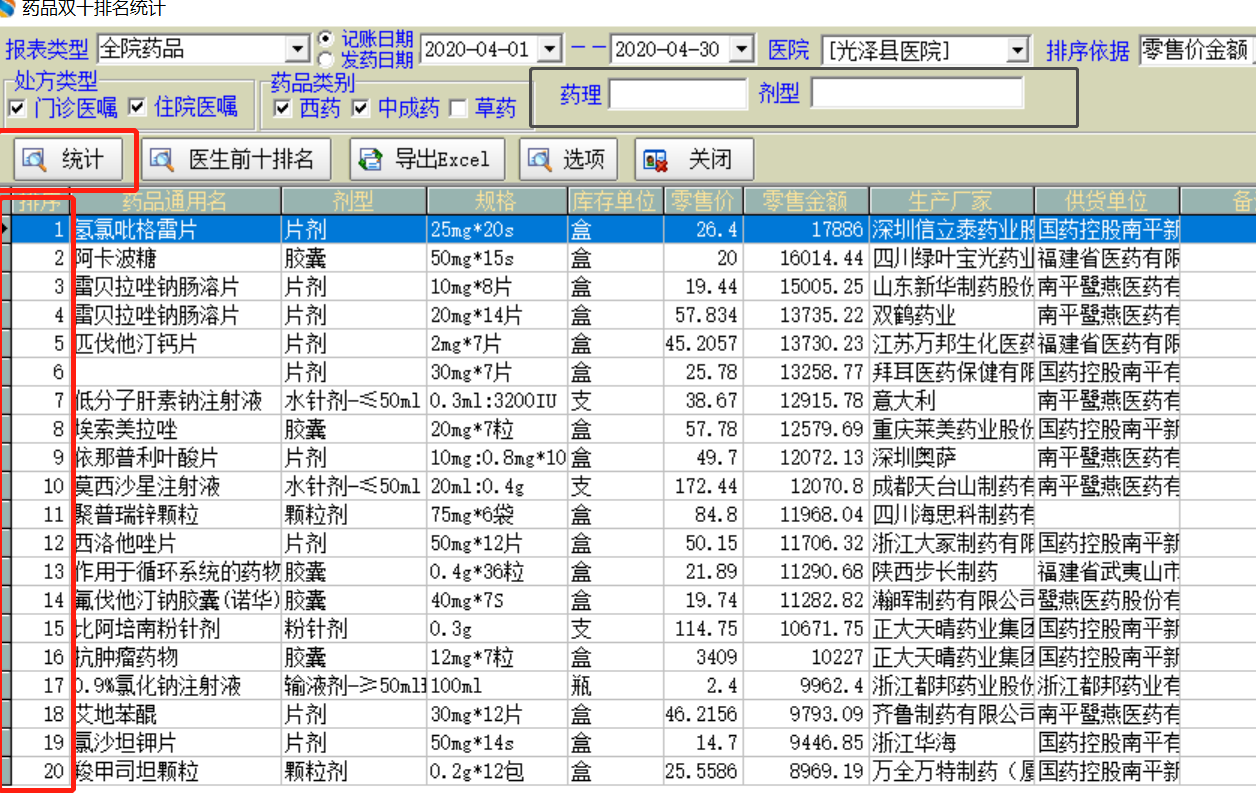Click the 导出Excel button icon

point(371,160)
